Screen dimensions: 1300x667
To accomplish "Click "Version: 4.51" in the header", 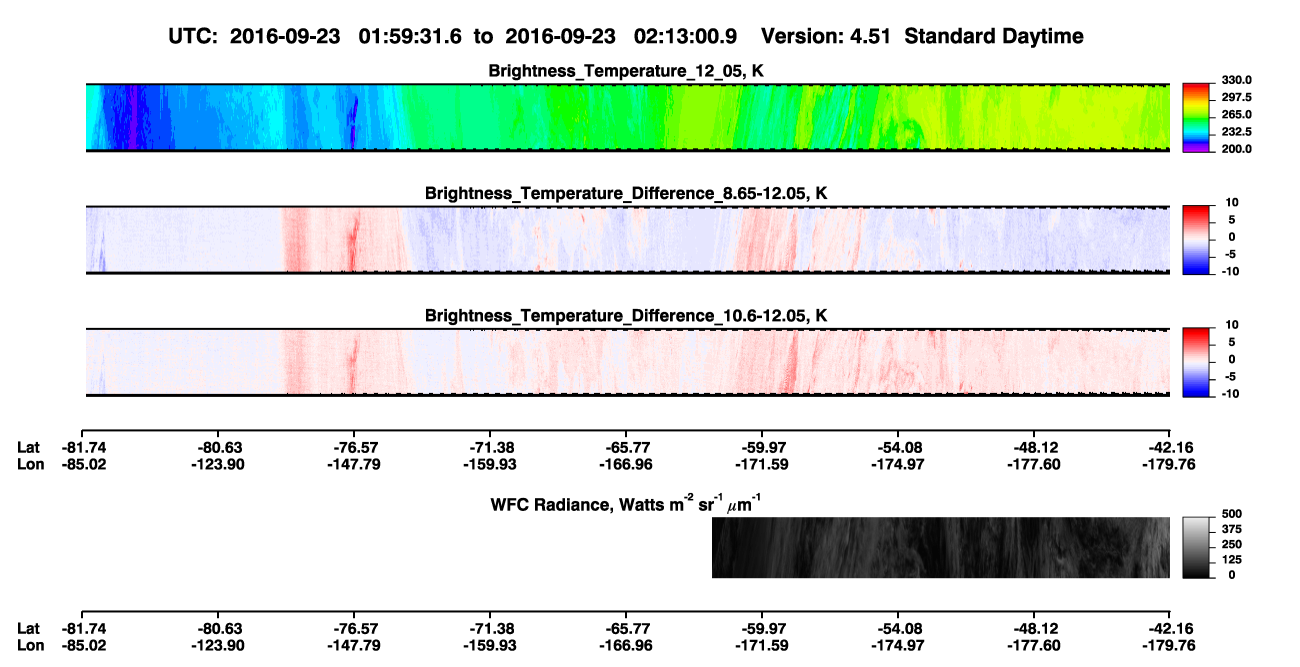I will (x=824, y=36).
